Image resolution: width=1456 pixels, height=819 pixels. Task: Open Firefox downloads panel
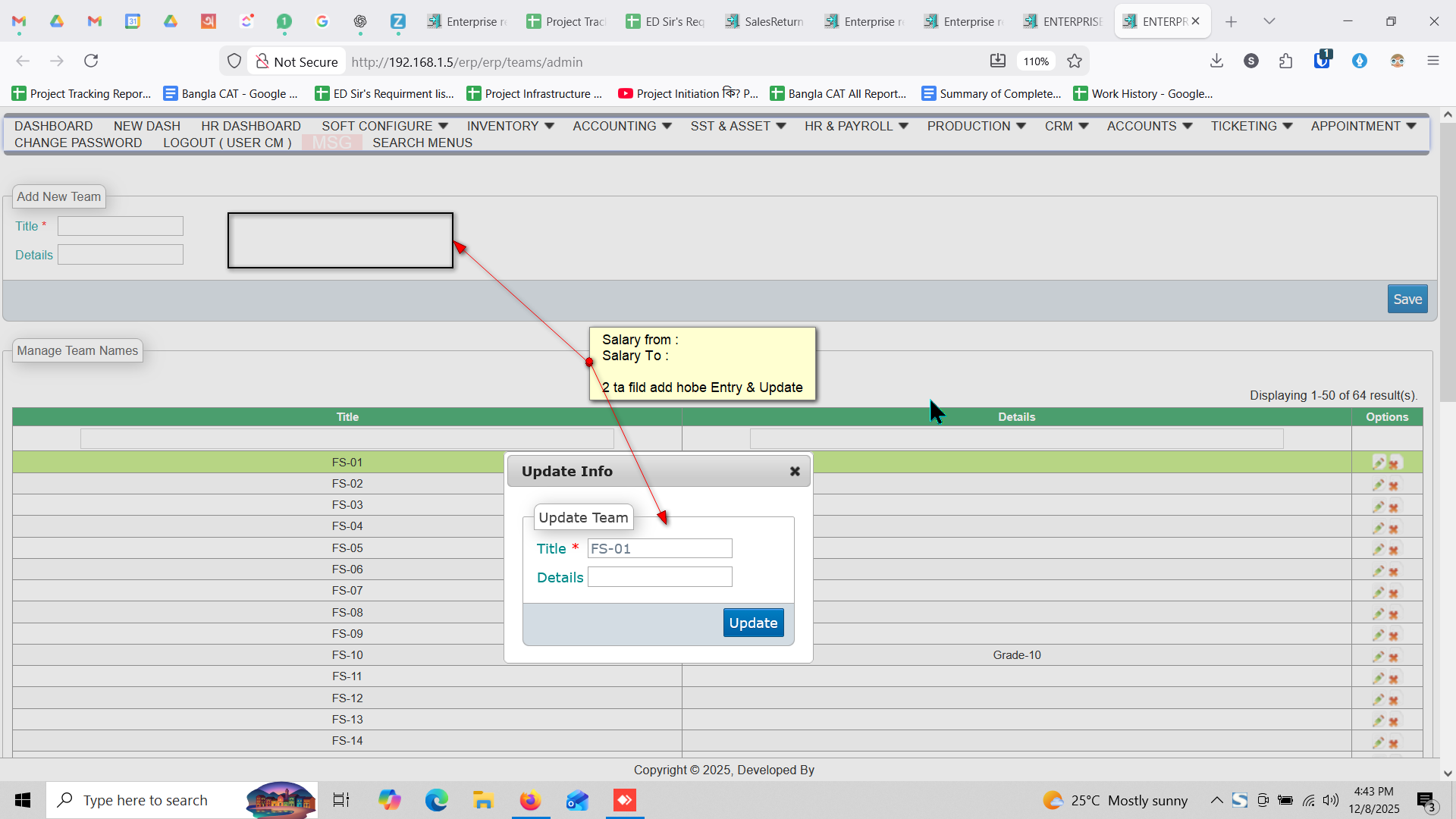tap(1216, 61)
